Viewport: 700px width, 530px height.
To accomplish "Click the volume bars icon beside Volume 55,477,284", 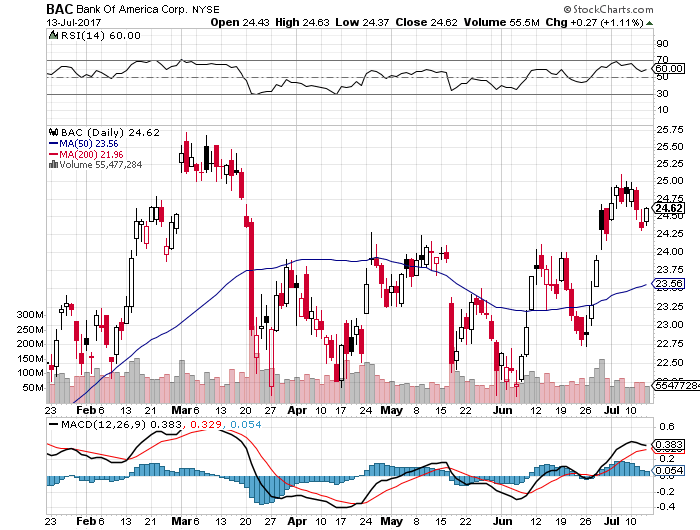I will 53,164.
